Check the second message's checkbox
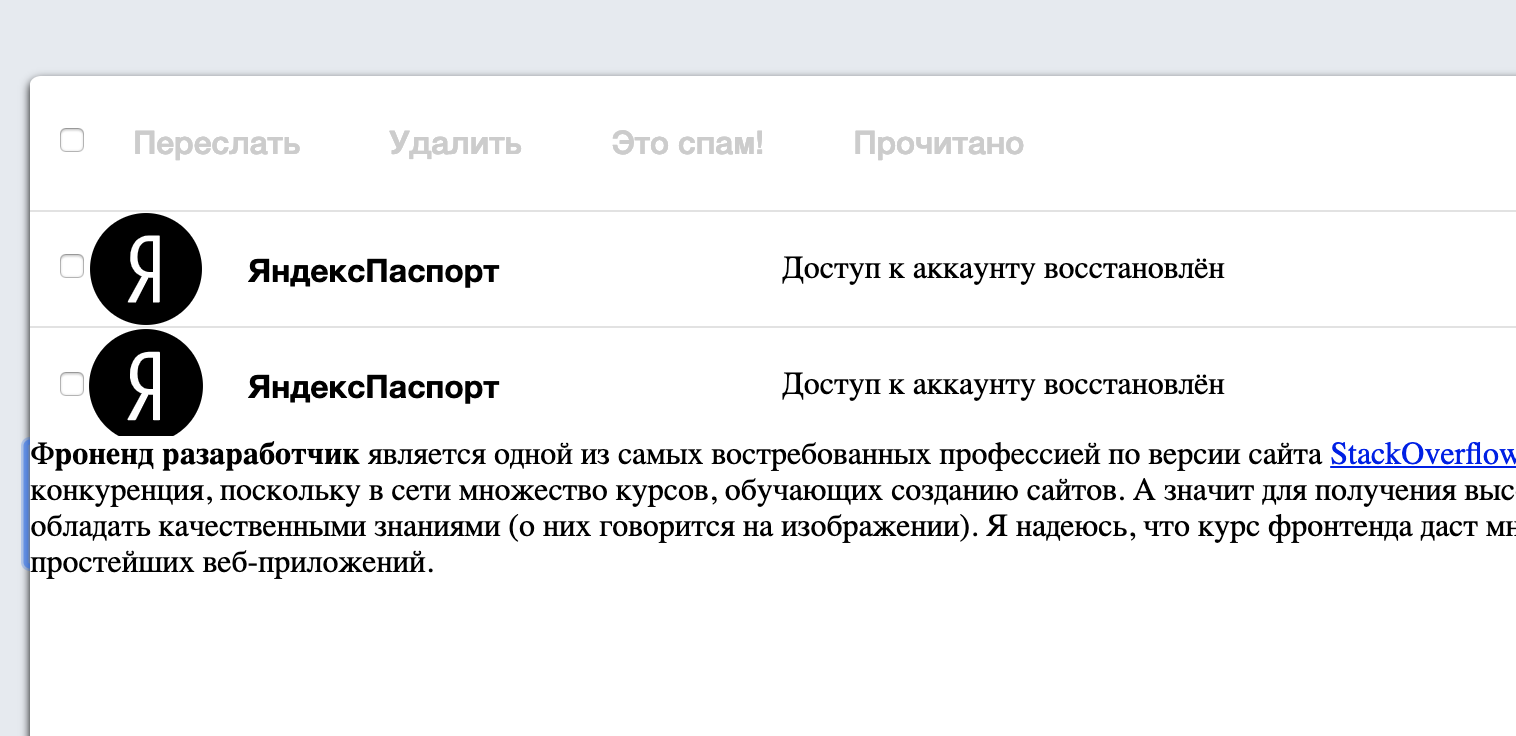Image resolution: width=1516 pixels, height=736 pixels. coord(72,383)
